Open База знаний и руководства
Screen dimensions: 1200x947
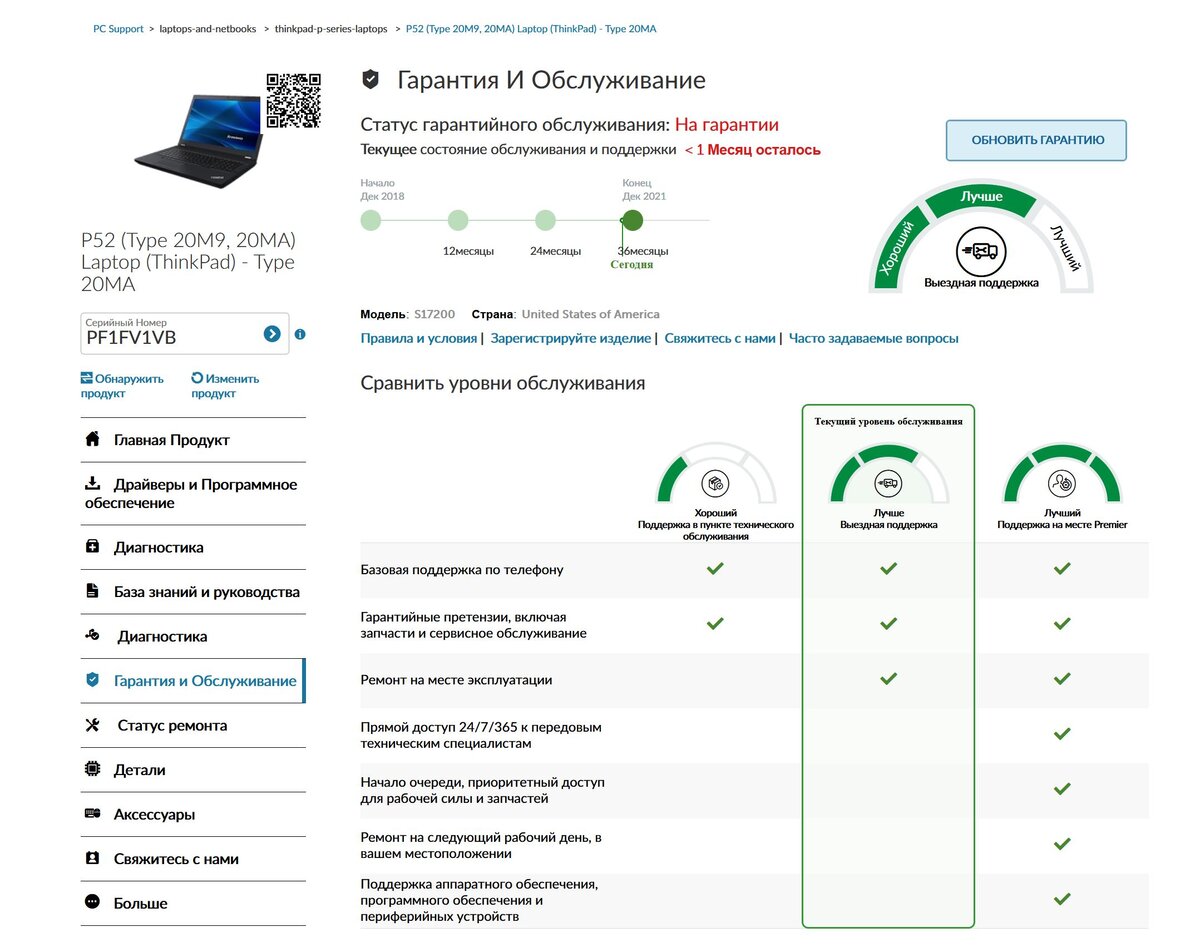point(193,592)
